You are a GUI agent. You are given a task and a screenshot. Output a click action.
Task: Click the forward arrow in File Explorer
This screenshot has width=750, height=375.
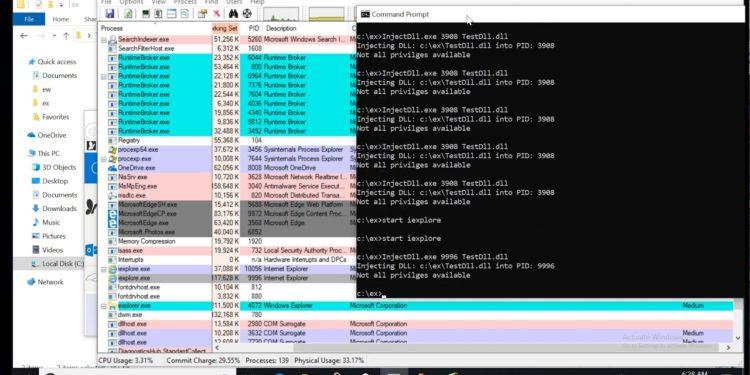[41, 36]
